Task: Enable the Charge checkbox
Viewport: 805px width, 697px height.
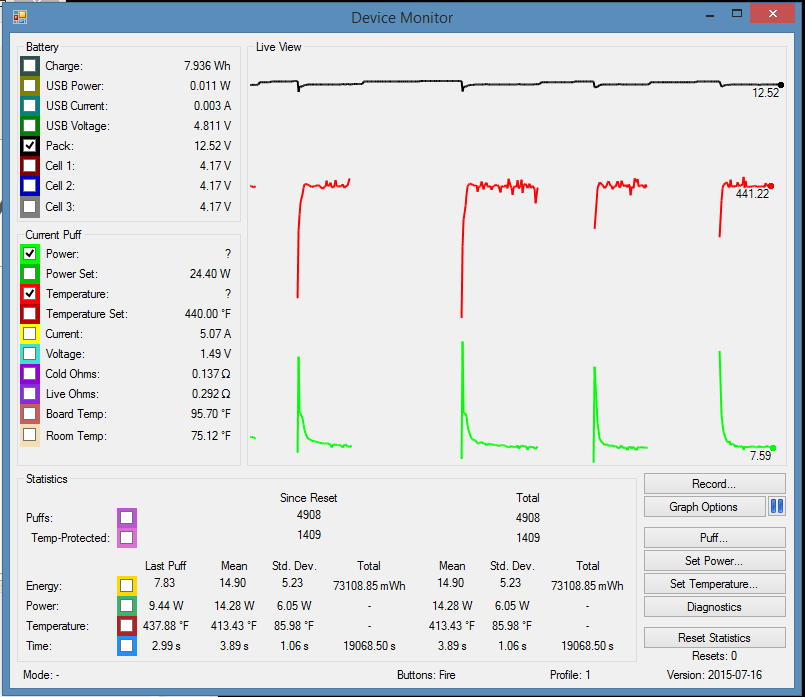Action: (30, 66)
